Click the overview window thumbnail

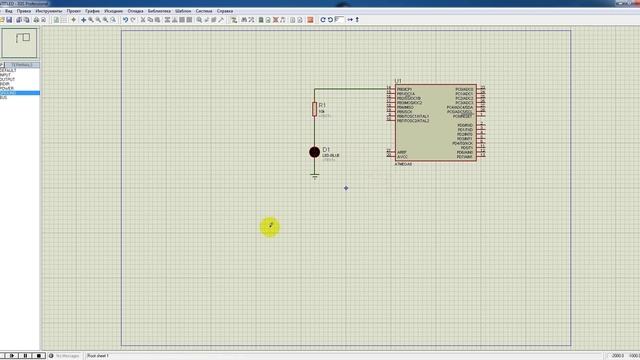click(x=19, y=43)
